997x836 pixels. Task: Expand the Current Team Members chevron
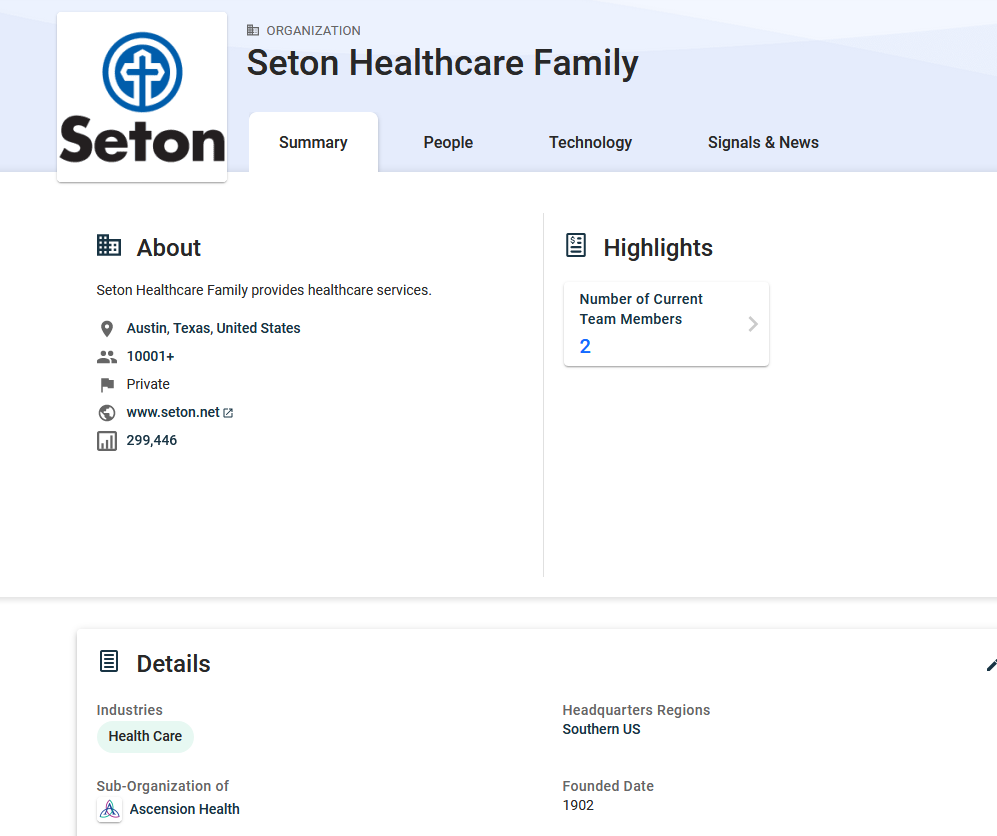click(753, 324)
